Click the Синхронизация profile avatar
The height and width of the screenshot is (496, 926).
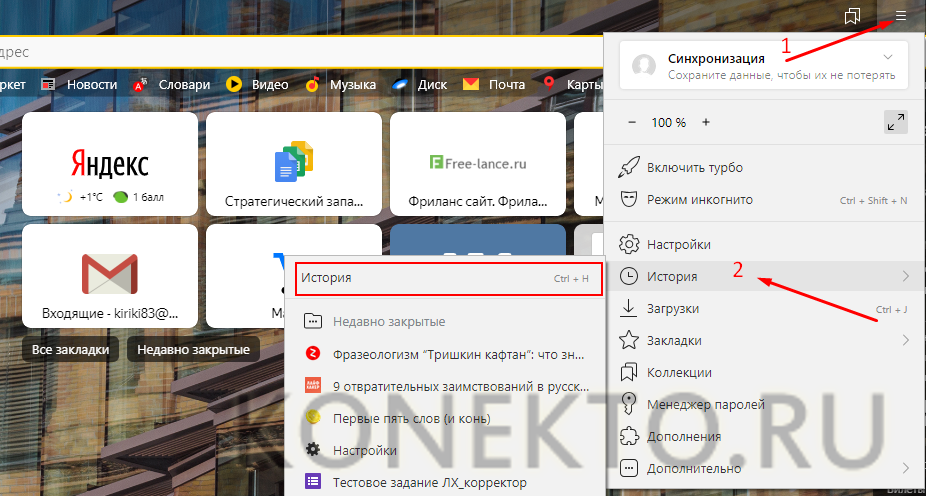(x=644, y=66)
